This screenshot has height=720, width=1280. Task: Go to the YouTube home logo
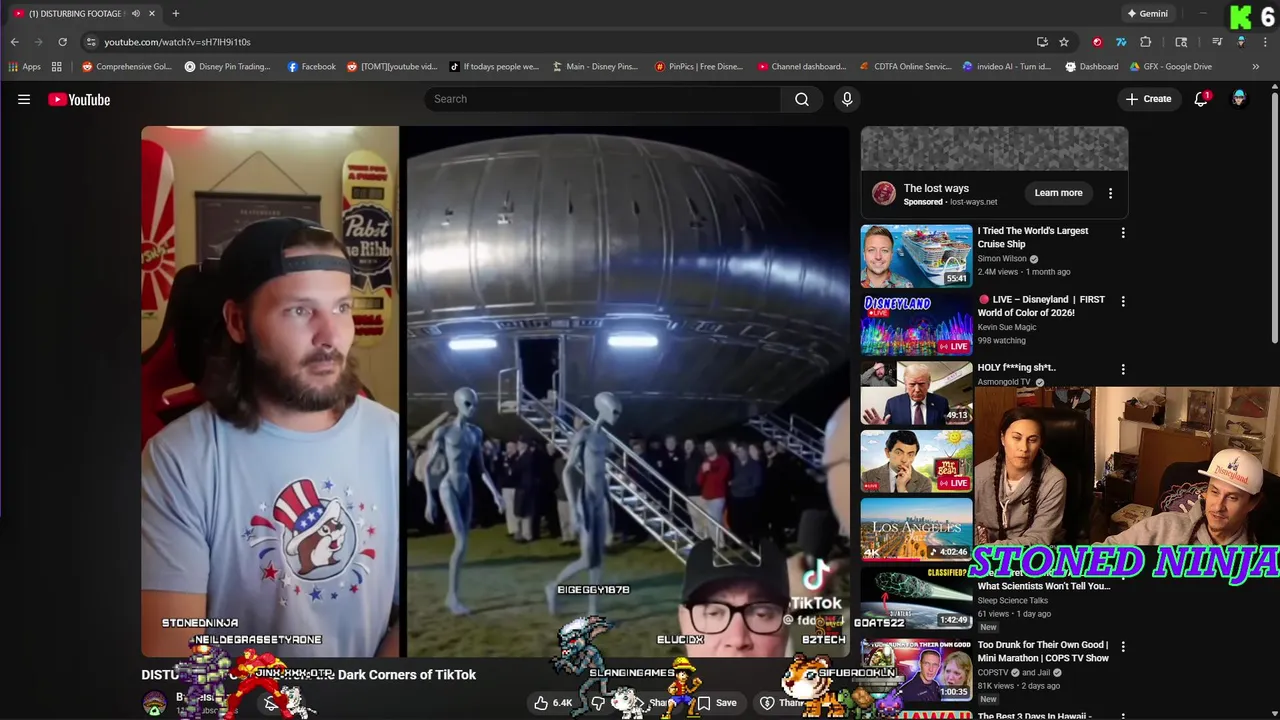pos(79,99)
